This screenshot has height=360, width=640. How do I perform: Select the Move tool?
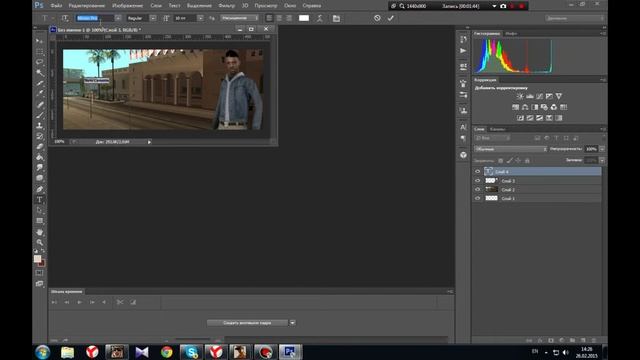point(40,41)
